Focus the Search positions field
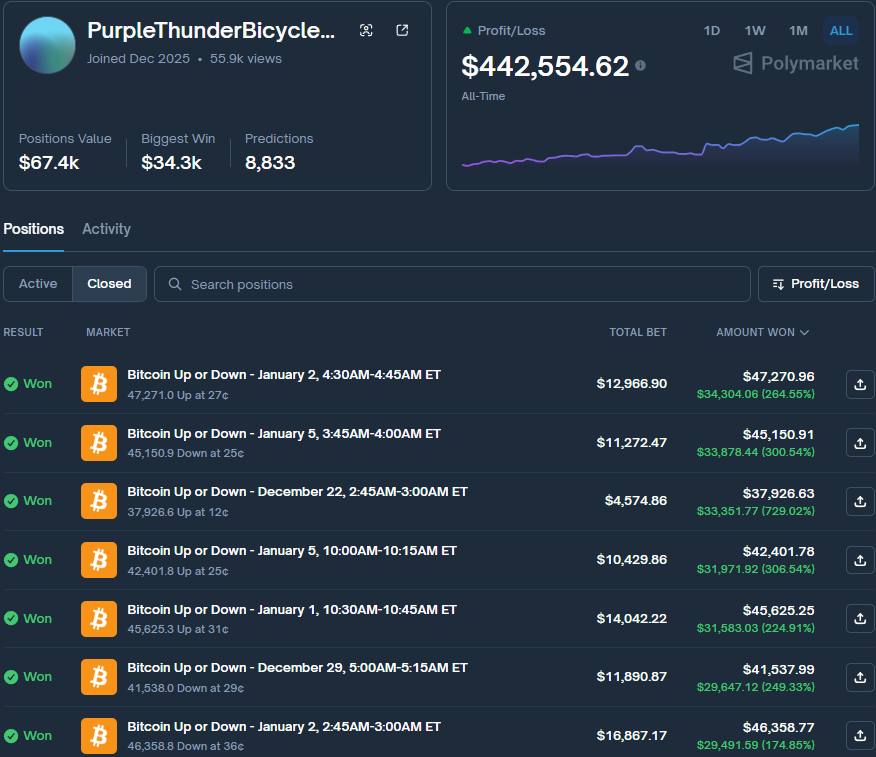The height and width of the screenshot is (757, 876). (x=452, y=284)
